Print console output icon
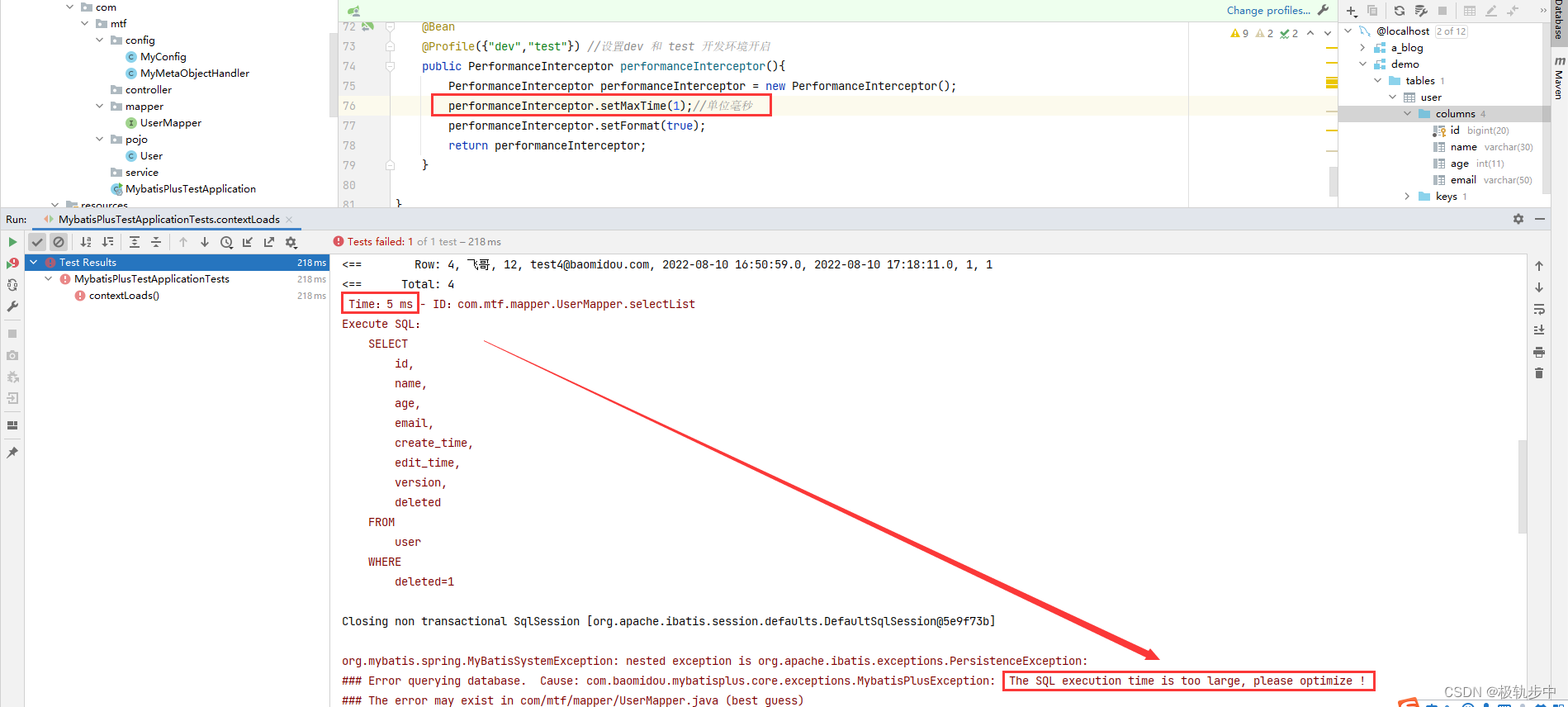This screenshot has height=707, width=1568. (x=1539, y=352)
